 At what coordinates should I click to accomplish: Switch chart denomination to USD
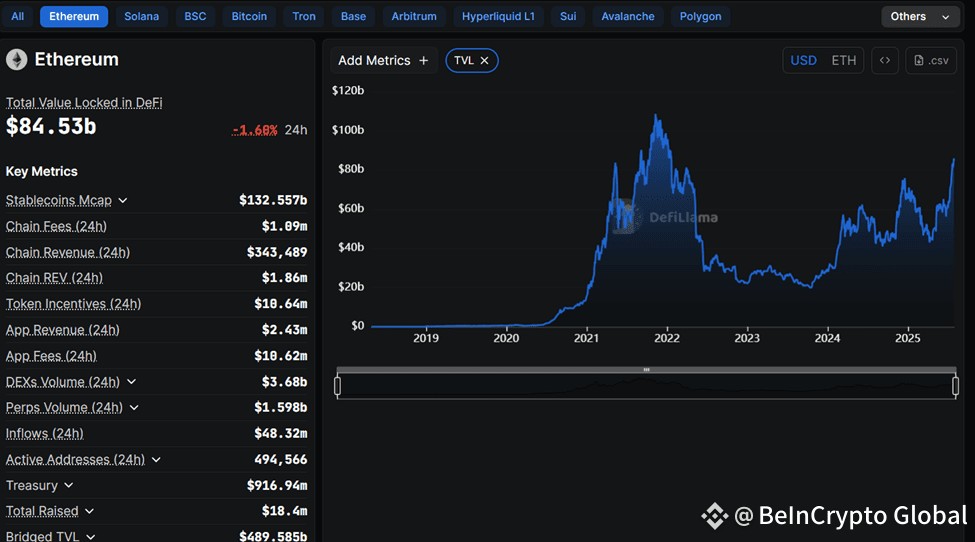[803, 60]
